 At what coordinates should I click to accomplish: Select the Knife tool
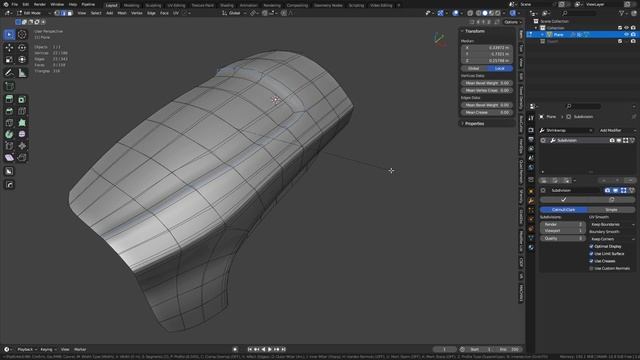pos(9,123)
